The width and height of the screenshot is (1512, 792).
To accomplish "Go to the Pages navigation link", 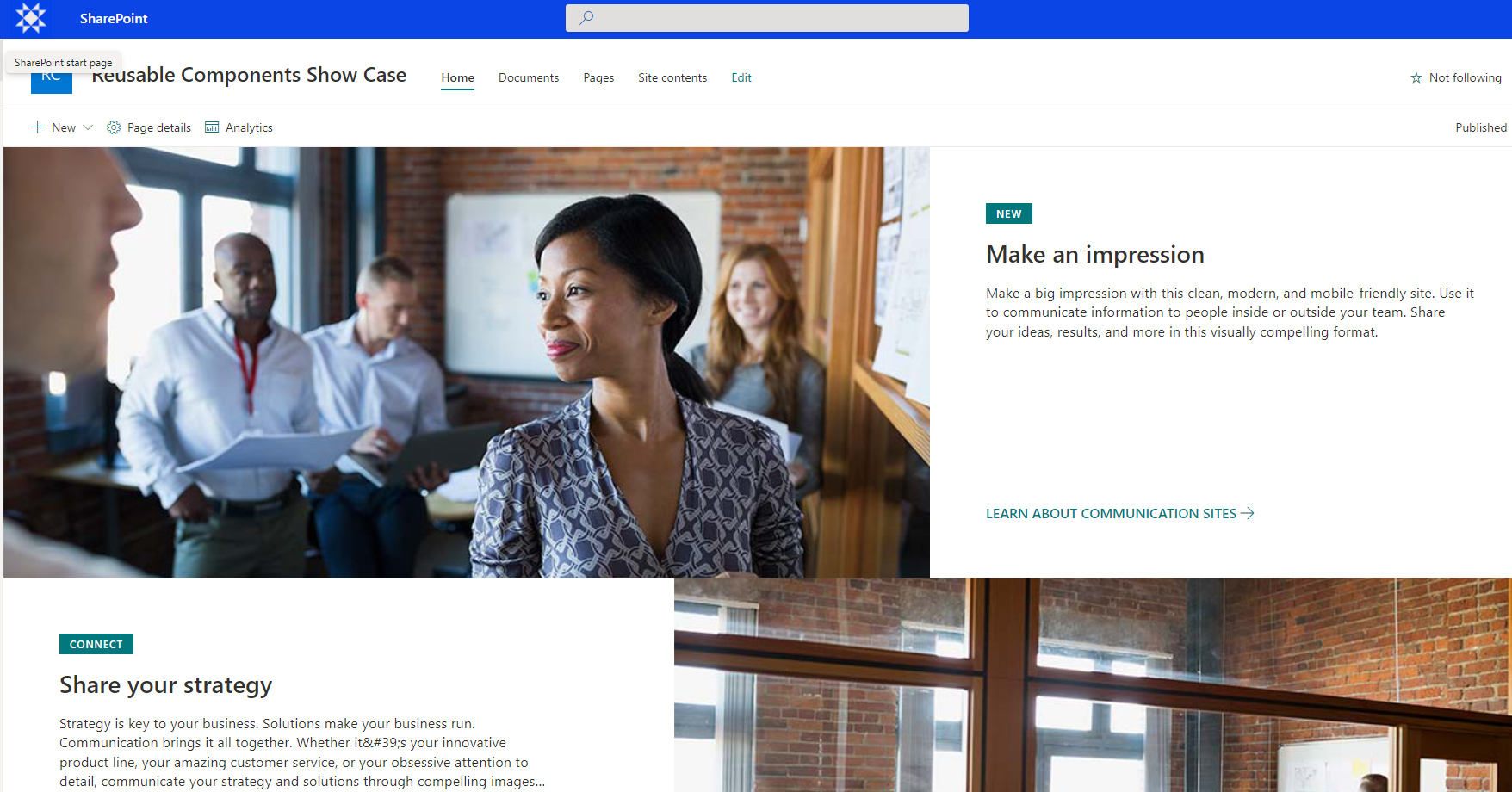I will pos(598,77).
